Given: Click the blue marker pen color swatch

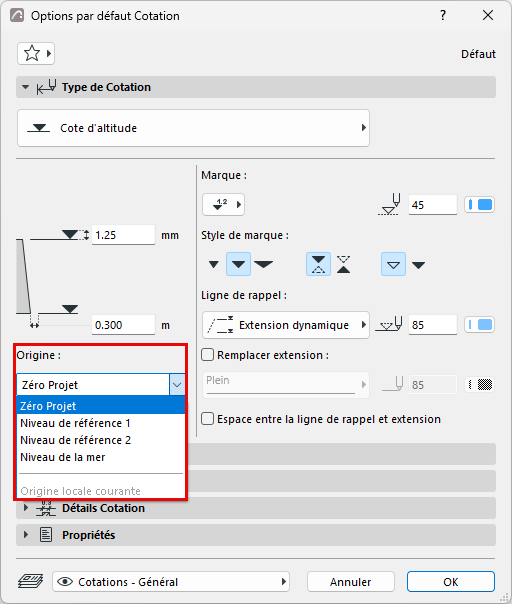Looking at the screenshot, I should click(x=479, y=205).
